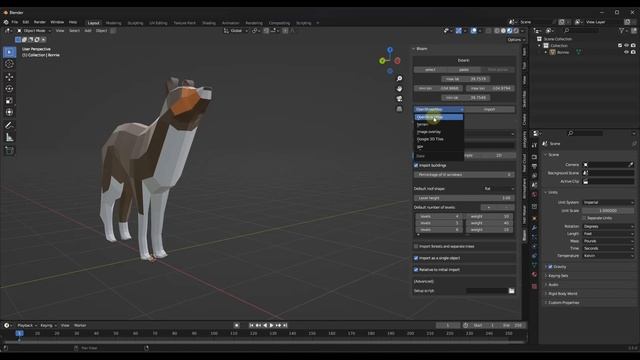The height and width of the screenshot is (360, 640).
Task: Adjust Percentage of id windows slider
Action: (x=464, y=175)
